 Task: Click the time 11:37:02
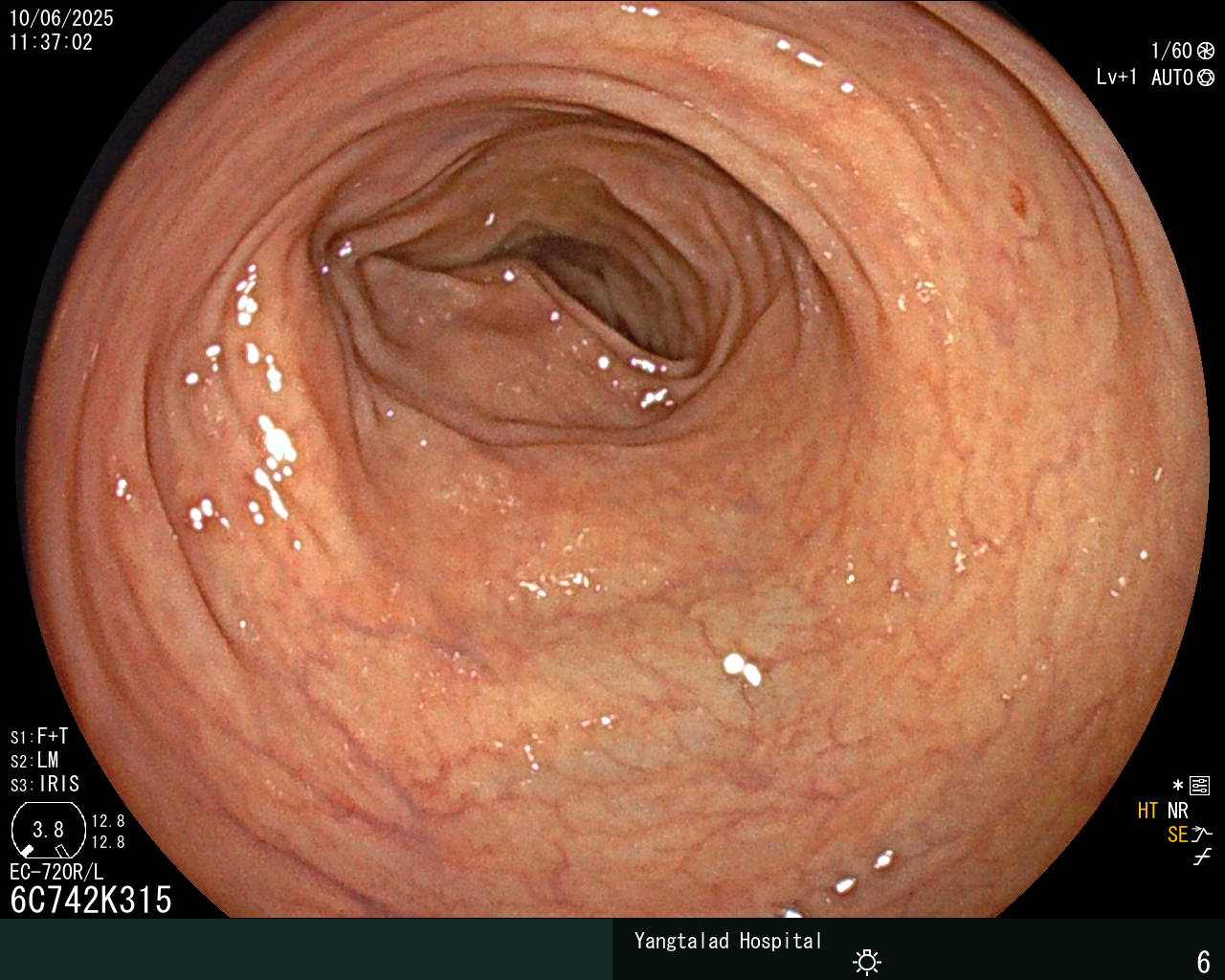(52, 42)
